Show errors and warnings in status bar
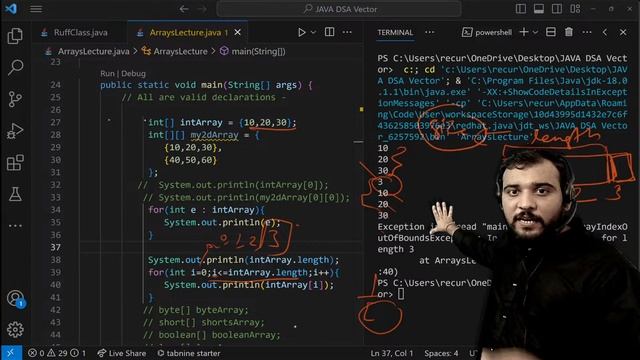 click(57, 353)
